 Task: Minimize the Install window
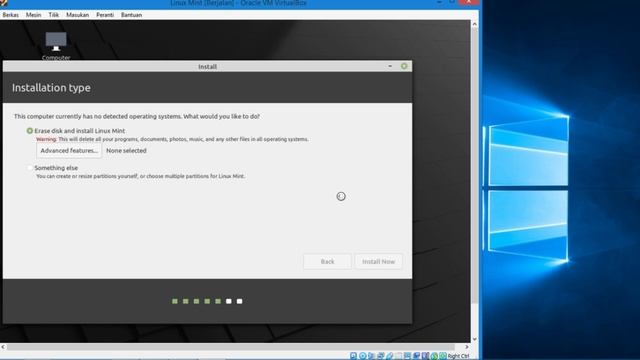click(x=390, y=66)
